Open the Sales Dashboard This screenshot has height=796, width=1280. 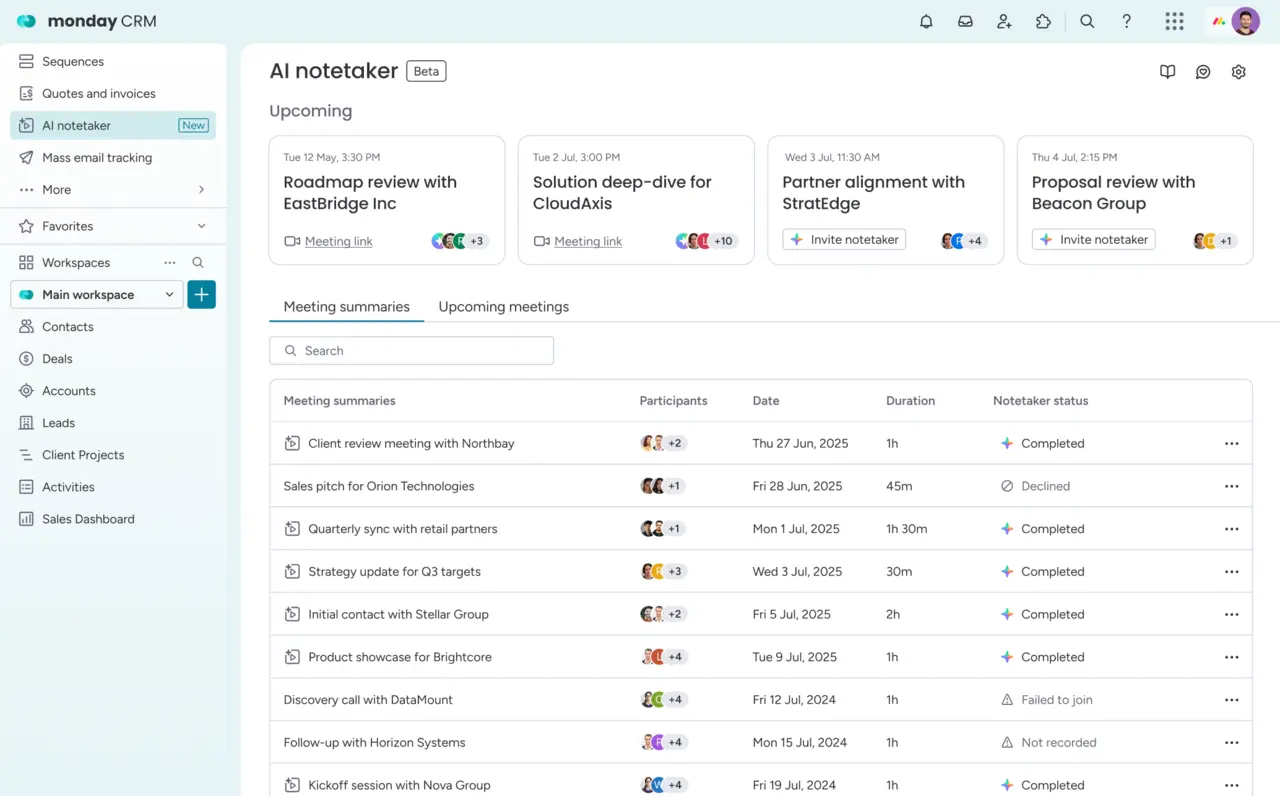113,519
